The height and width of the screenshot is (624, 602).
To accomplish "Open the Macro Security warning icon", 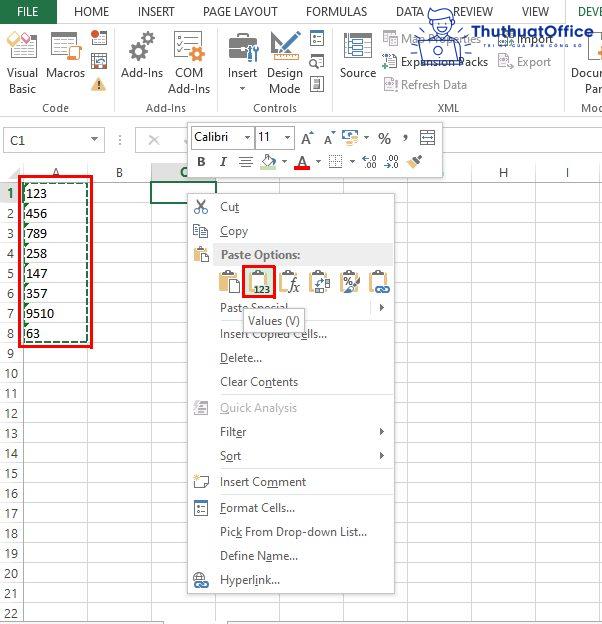I will [x=99, y=84].
